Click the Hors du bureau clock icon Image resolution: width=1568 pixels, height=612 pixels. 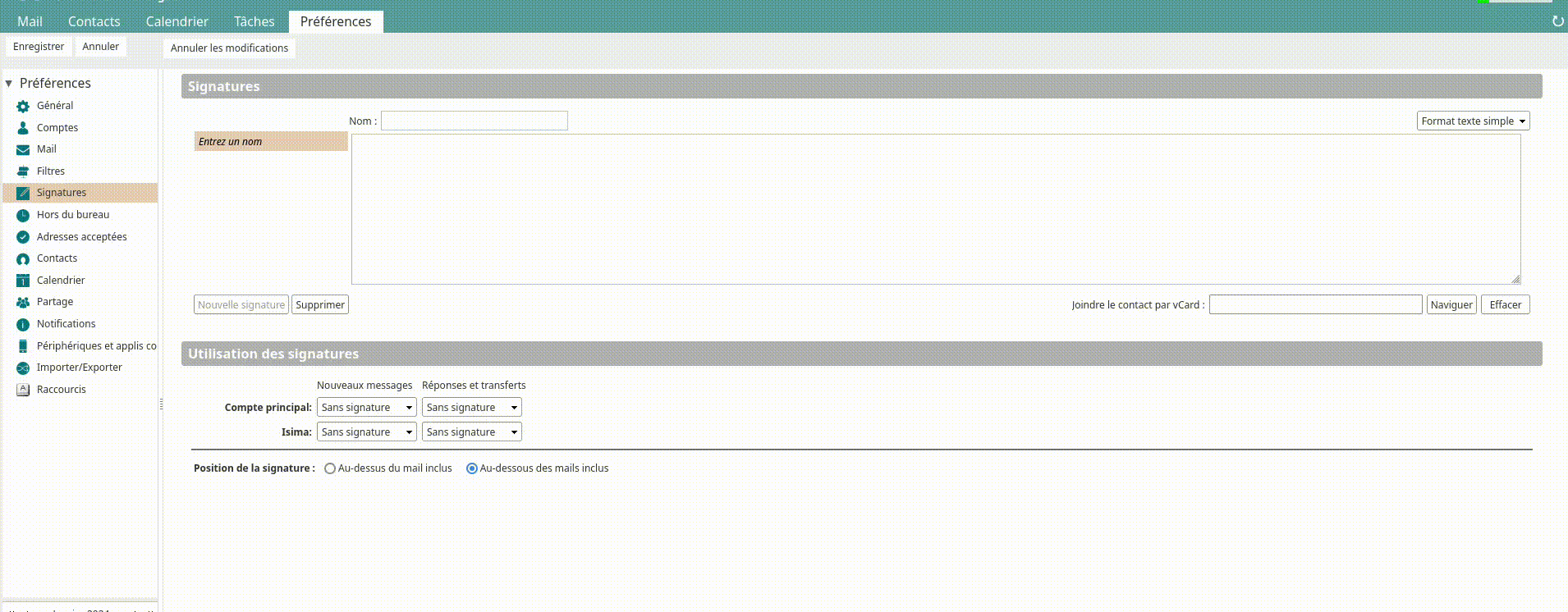coord(23,215)
